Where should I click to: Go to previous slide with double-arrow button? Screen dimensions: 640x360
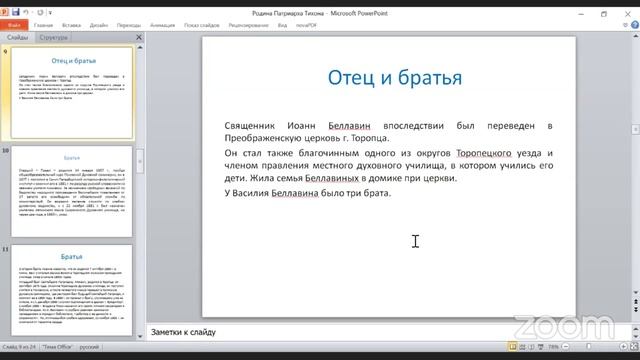point(636,302)
